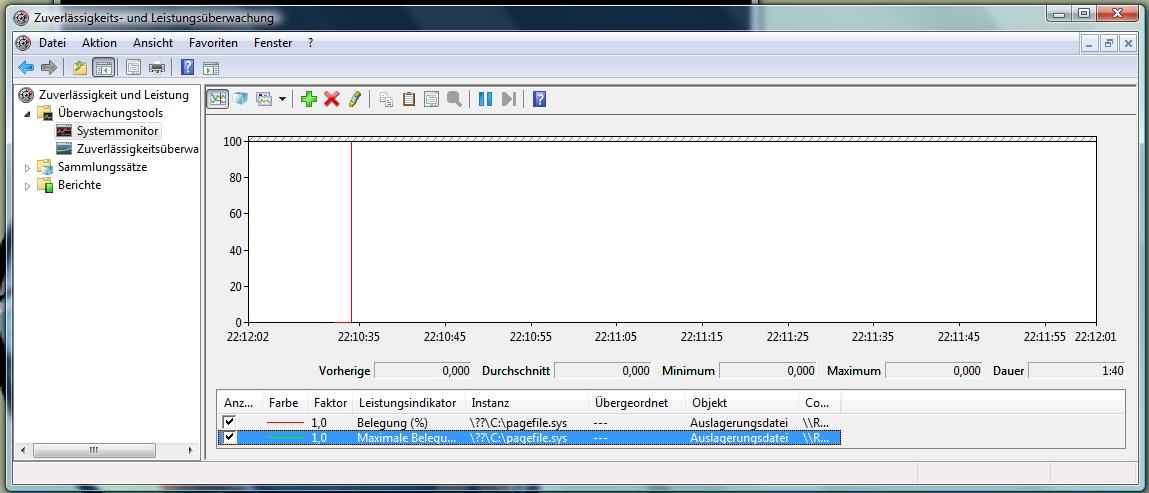Sort by Faktor column header
This screenshot has width=1149, height=493.
[329, 403]
